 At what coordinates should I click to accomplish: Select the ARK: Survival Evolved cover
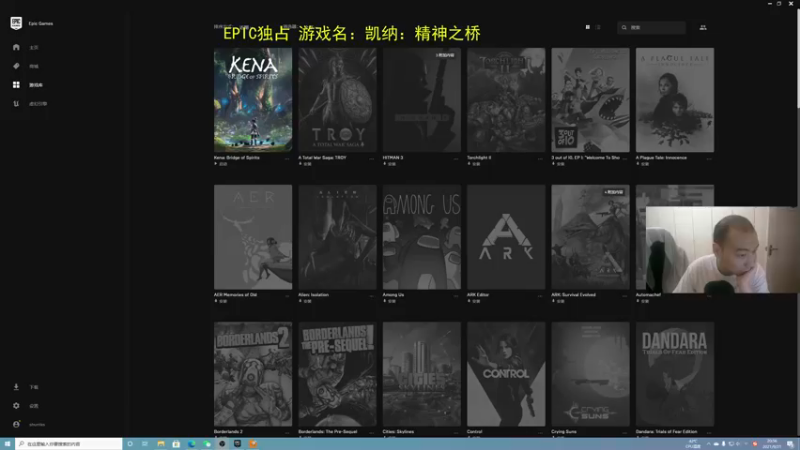(x=590, y=237)
